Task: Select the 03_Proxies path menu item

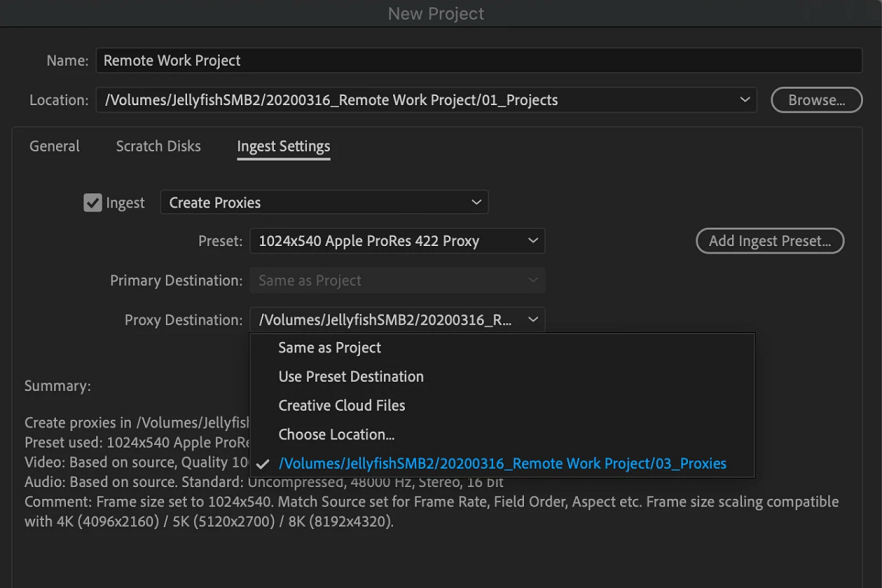Action: coord(502,464)
